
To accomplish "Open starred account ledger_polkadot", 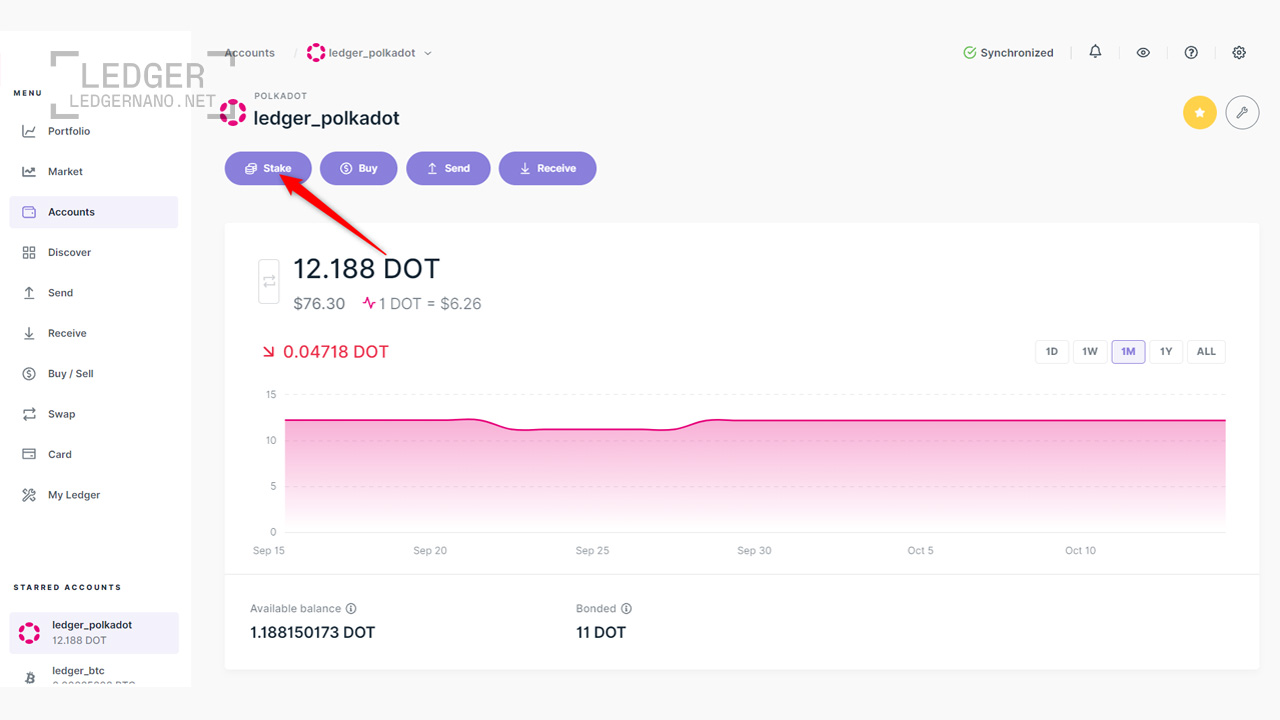I will tap(94, 633).
